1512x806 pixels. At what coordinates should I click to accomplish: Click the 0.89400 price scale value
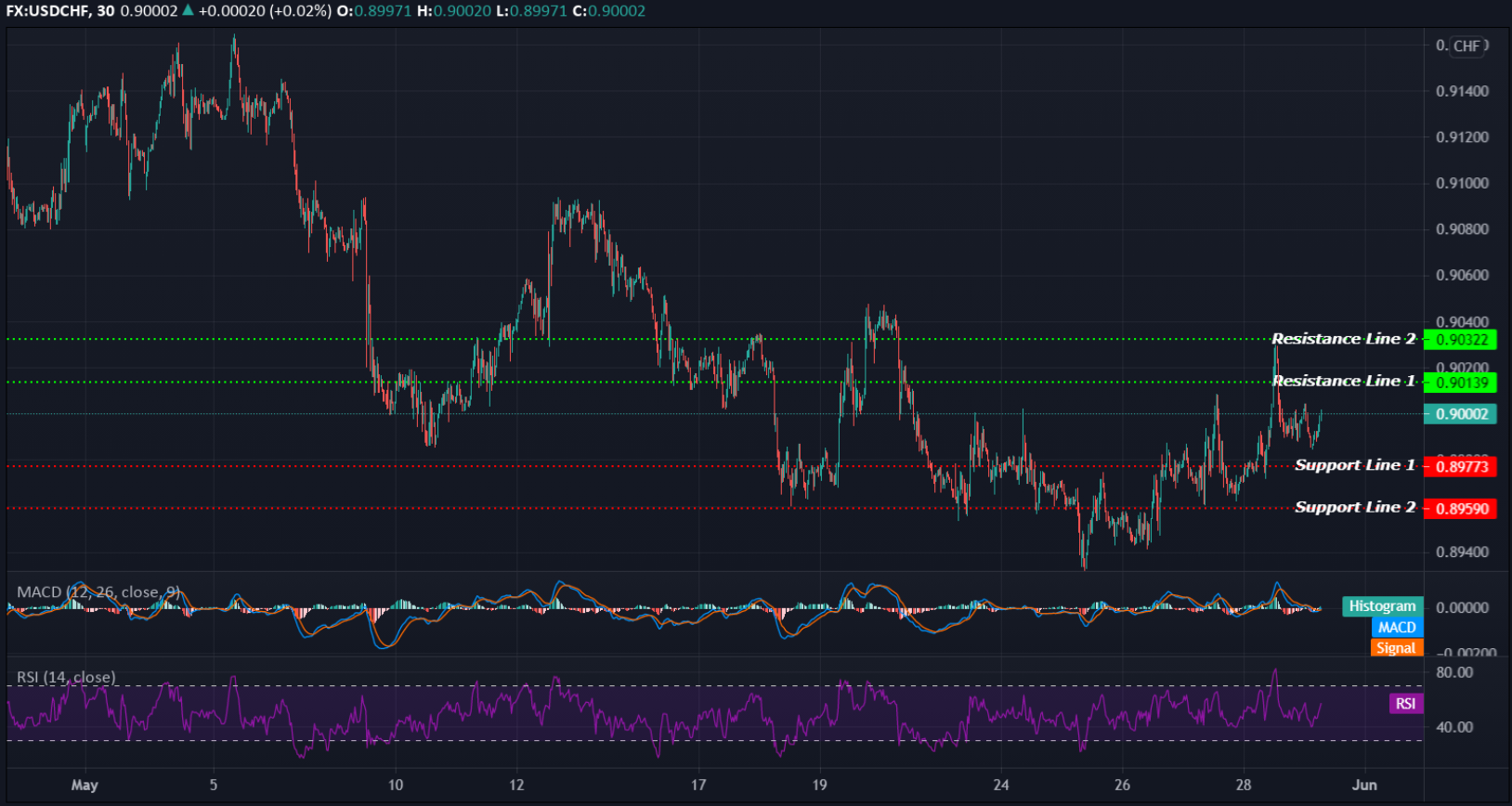coord(1463,552)
